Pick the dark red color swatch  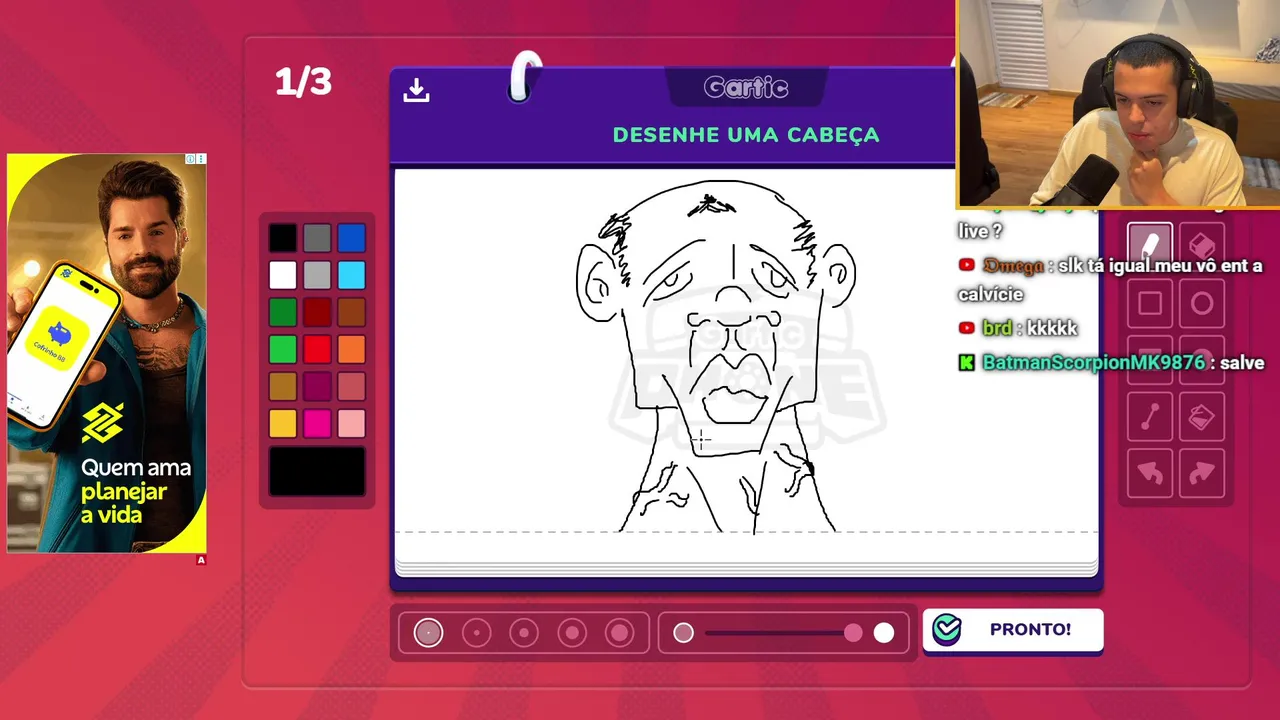[317, 312]
